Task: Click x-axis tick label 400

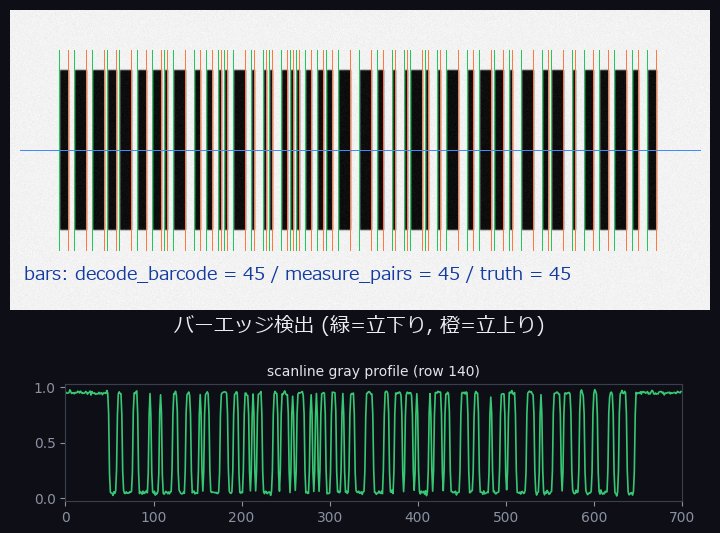Action: click(x=418, y=517)
